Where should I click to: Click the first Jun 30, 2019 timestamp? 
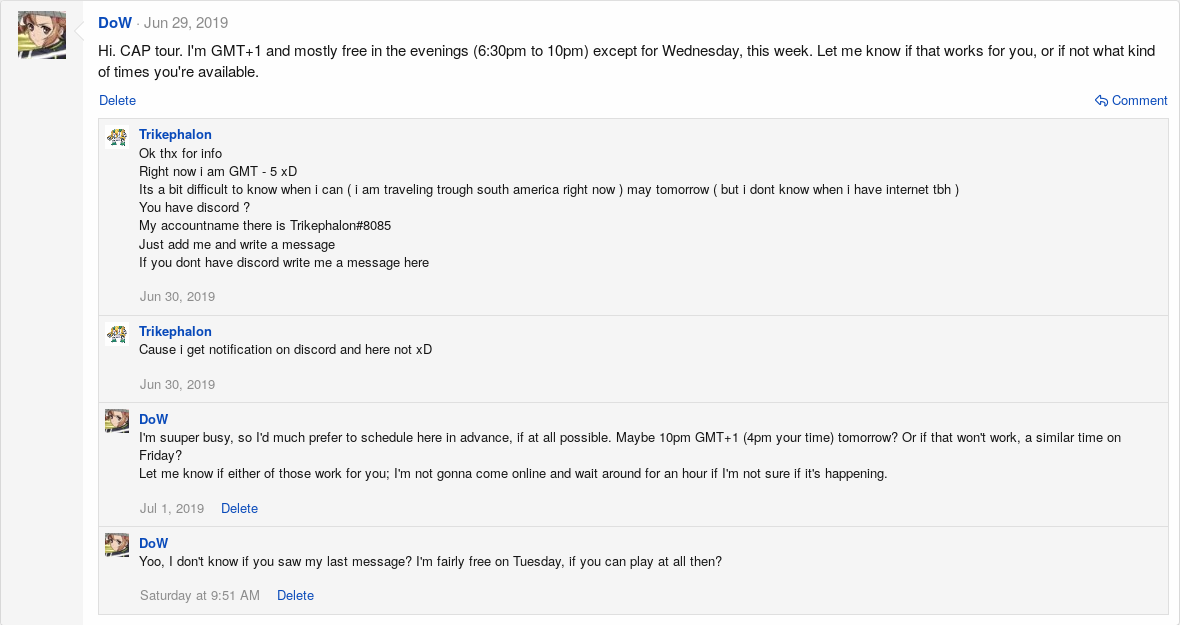[177, 297]
